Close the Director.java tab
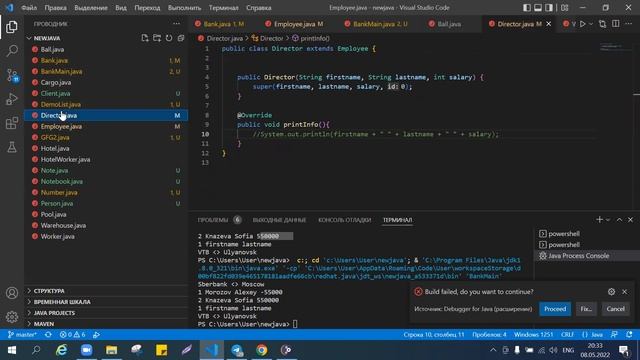 coord(549,24)
